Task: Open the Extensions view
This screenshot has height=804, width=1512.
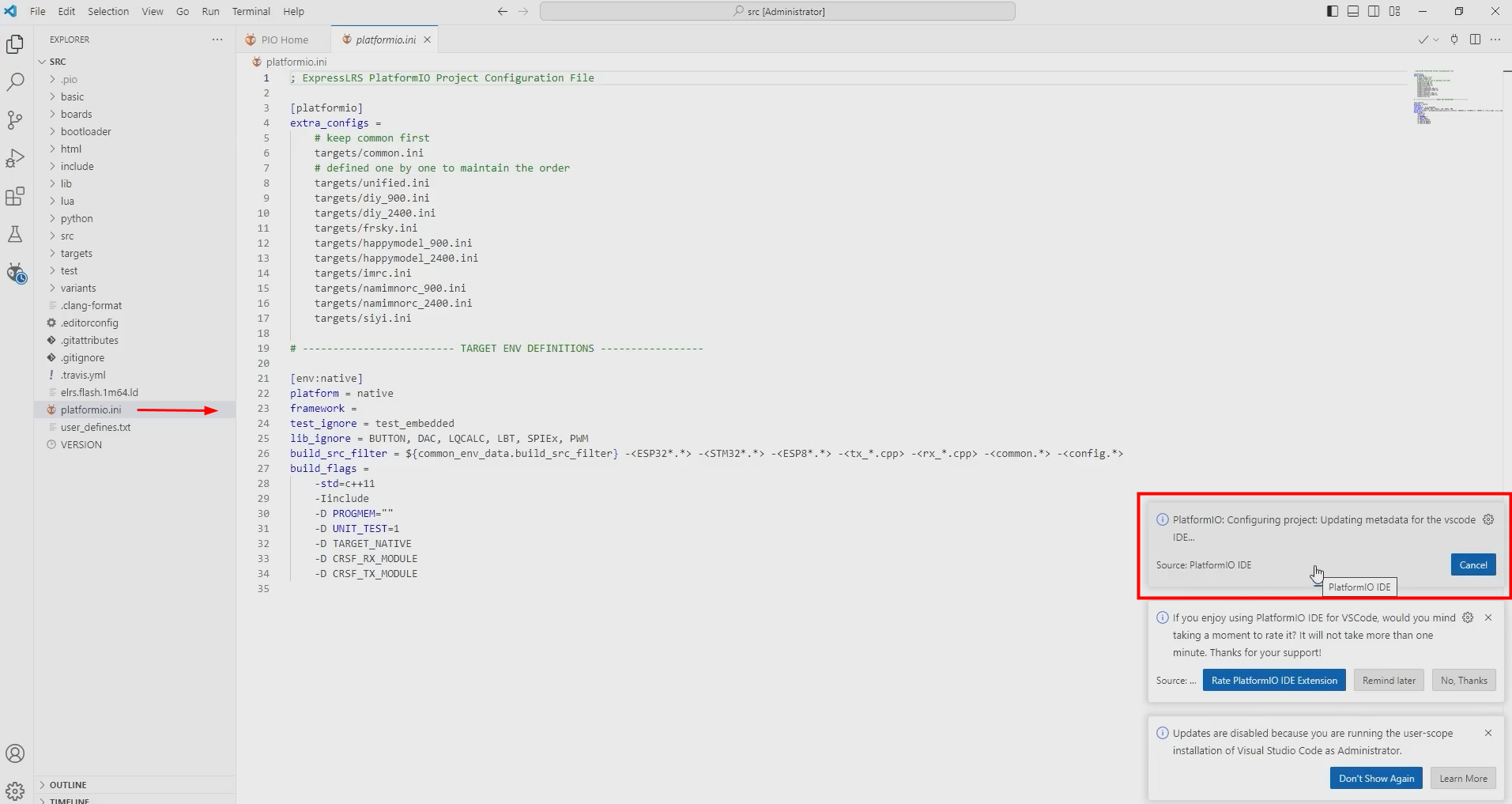Action: click(x=15, y=196)
